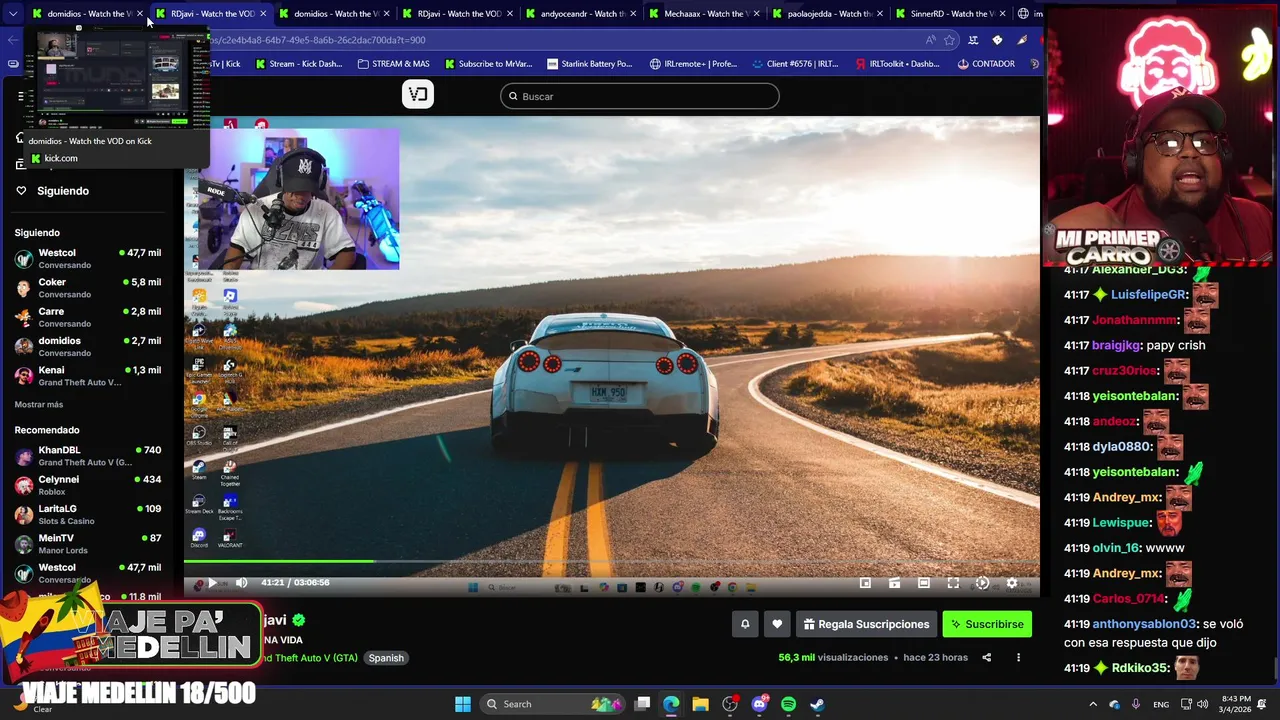Open OBS Studio from taskbar

coord(730,704)
